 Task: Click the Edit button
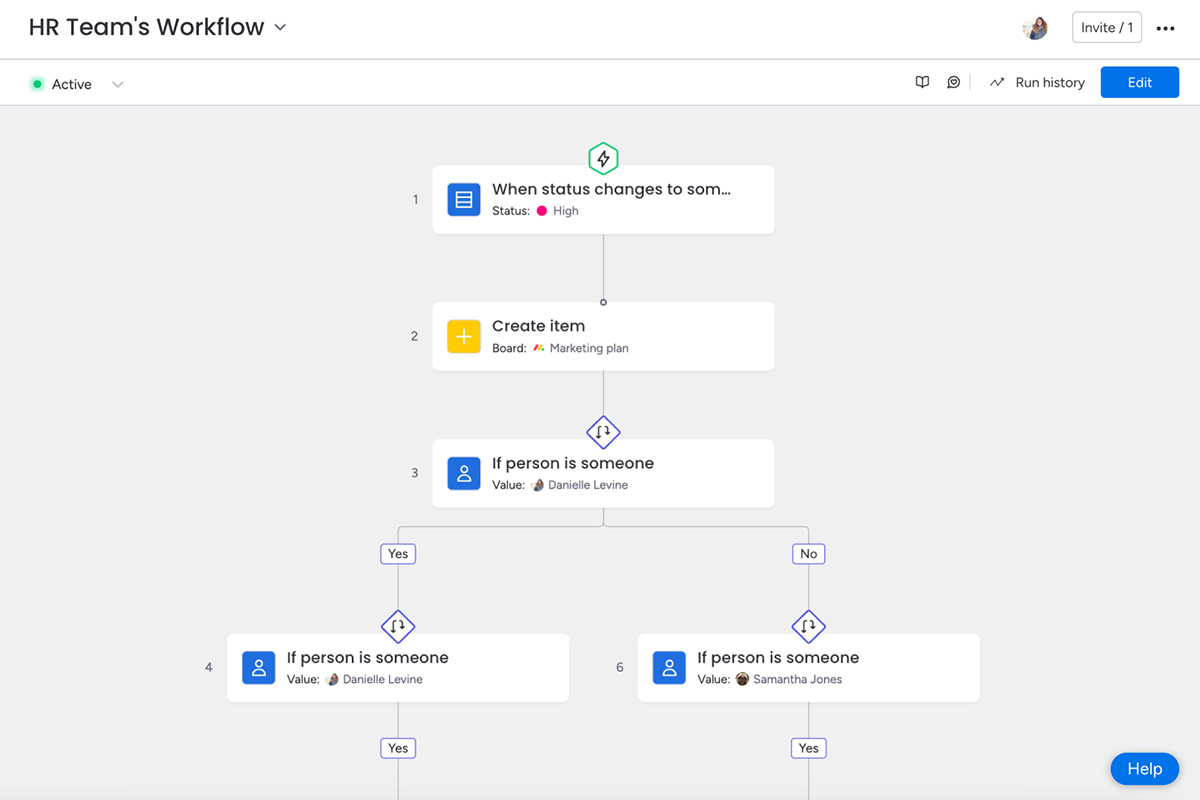pyautogui.click(x=1139, y=83)
